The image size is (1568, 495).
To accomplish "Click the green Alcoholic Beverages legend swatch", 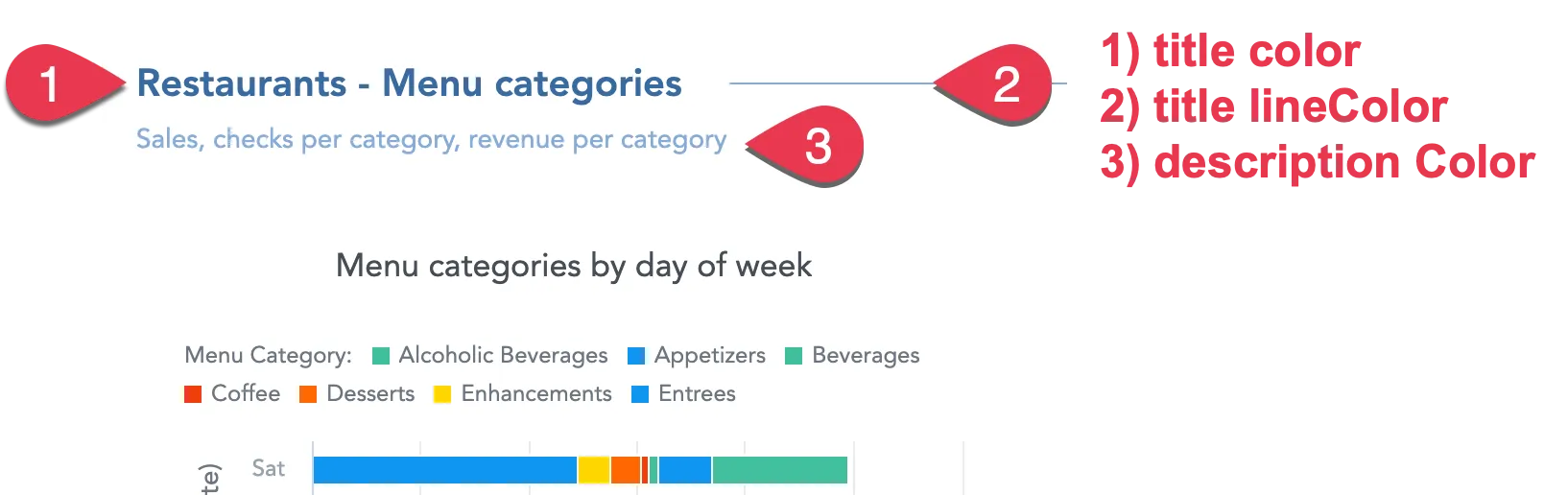I will pos(381,356).
